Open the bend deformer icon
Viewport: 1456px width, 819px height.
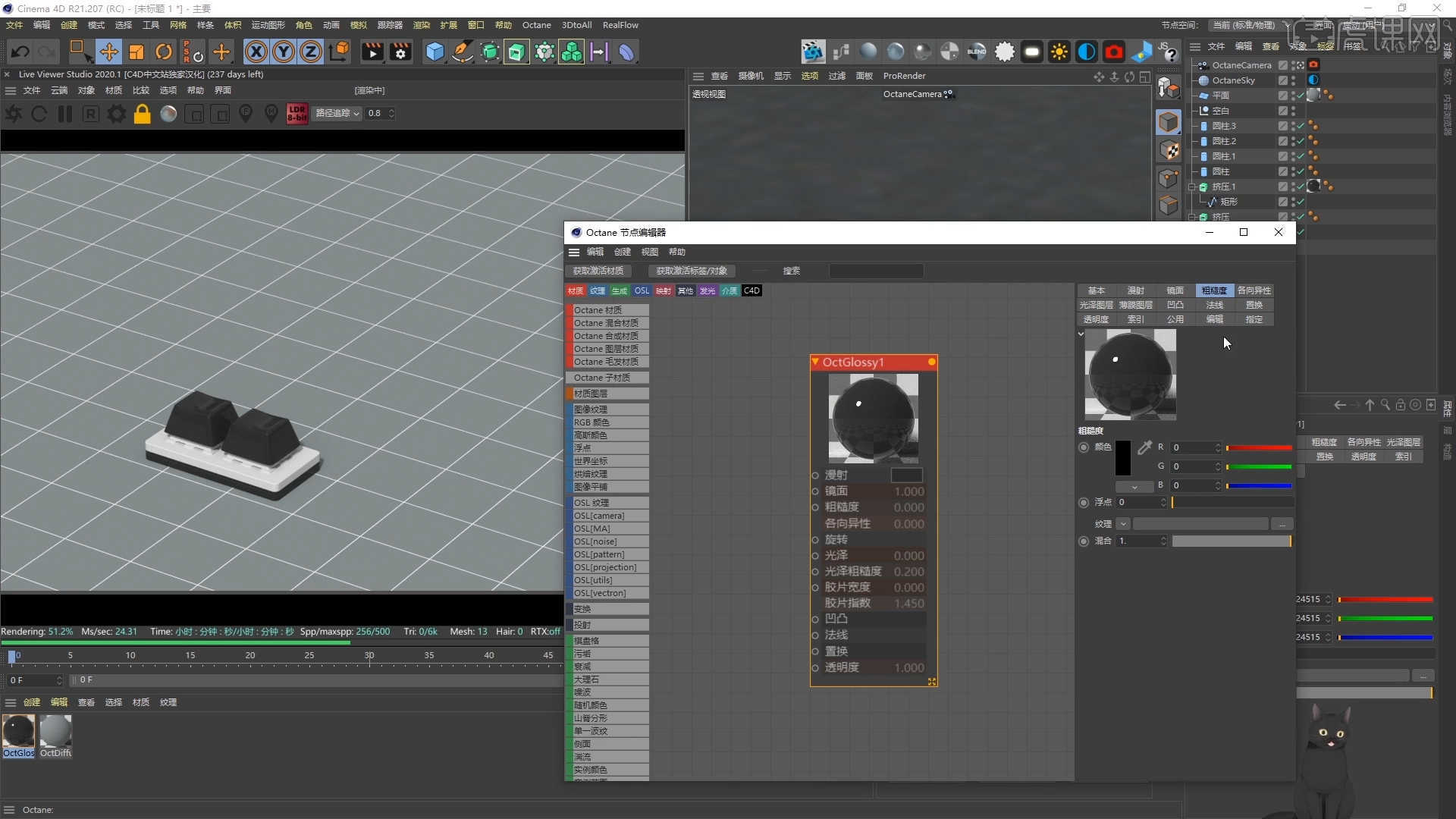[x=626, y=52]
